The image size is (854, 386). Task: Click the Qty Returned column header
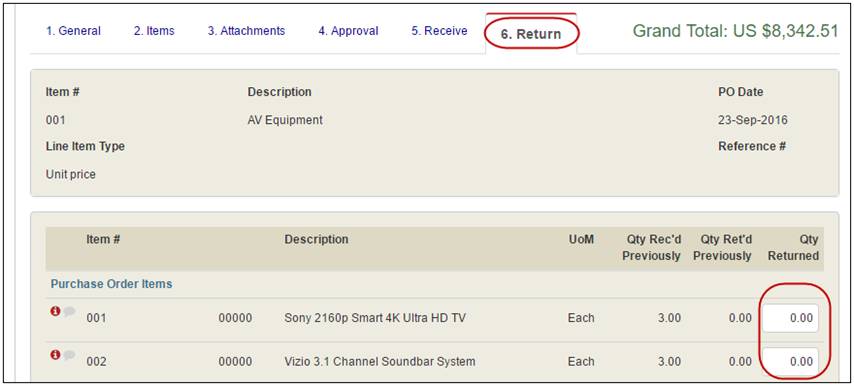(793, 248)
